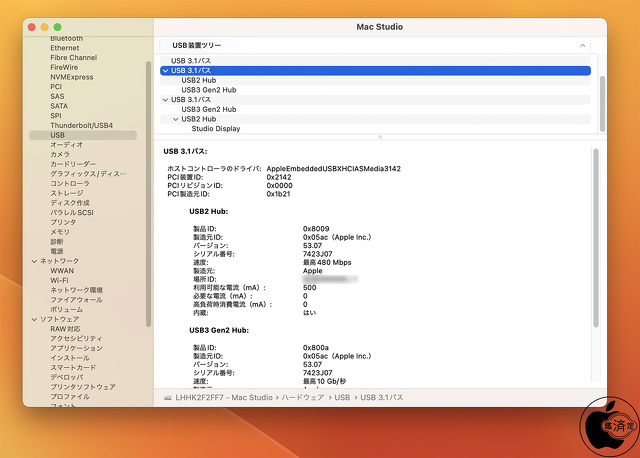Select ディスク作成 in the sidebar

[70, 203]
